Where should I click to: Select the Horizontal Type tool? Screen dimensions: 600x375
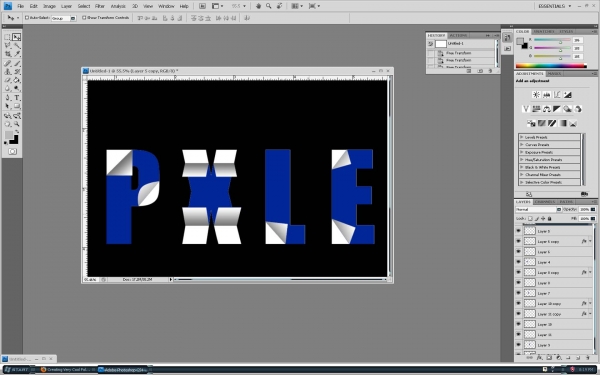point(16,98)
